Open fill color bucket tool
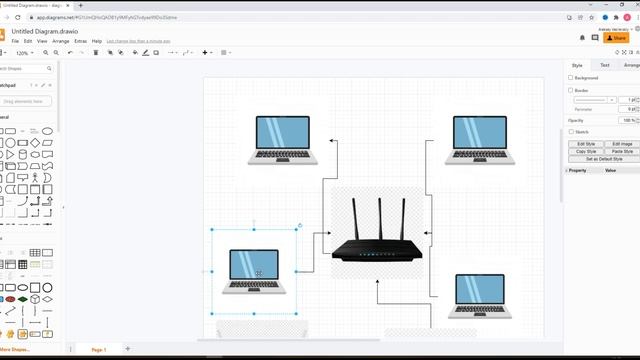 tap(135, 53)
